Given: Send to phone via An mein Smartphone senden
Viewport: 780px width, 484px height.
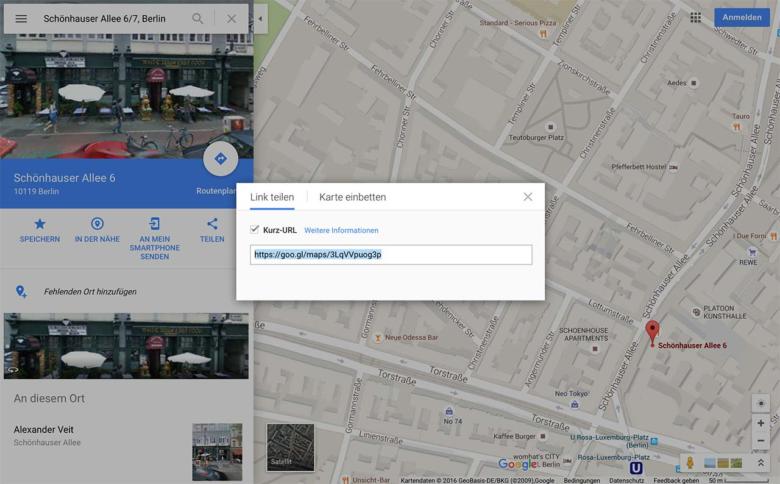Looking at the screenshot, I should (154, 224).
